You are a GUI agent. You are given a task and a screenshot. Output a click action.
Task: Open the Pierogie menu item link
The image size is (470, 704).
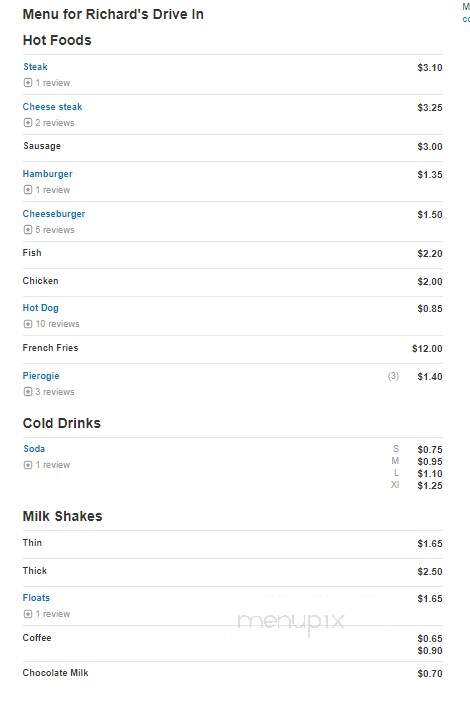coord(41,376)
